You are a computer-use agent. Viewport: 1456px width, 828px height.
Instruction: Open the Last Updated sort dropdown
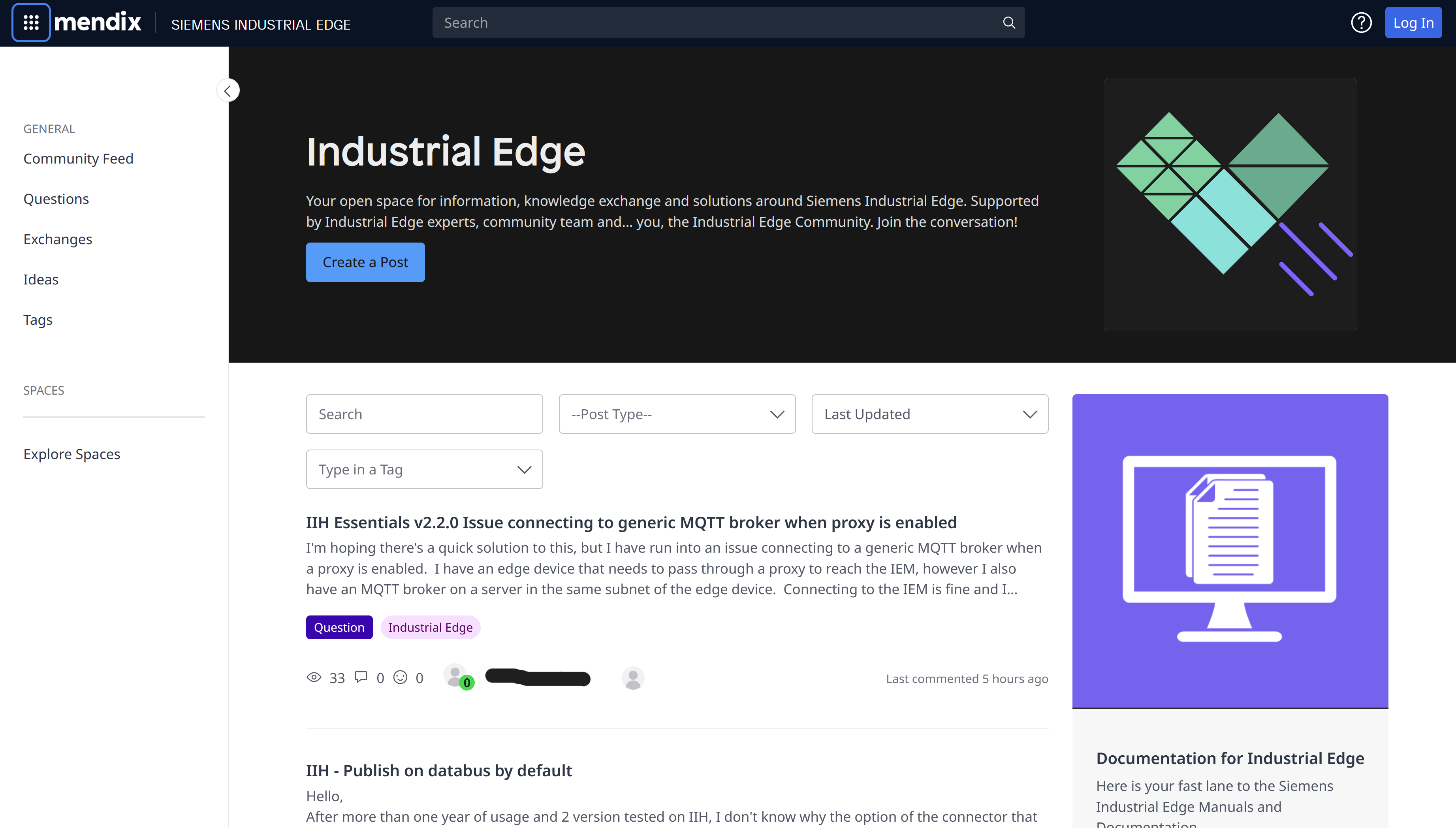(x=929, y=414)
